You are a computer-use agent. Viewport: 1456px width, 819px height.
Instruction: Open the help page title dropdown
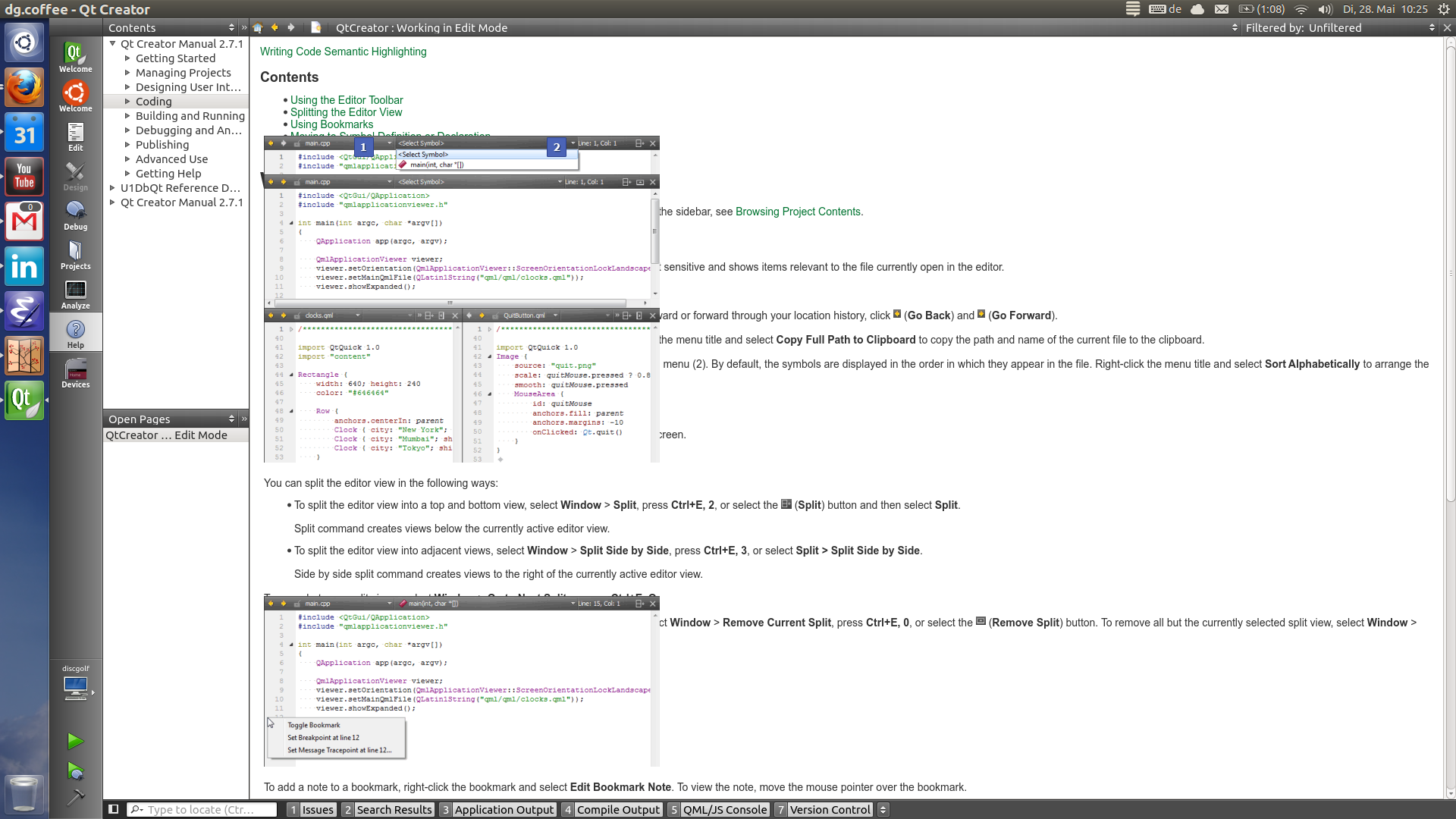coord(786,27)
